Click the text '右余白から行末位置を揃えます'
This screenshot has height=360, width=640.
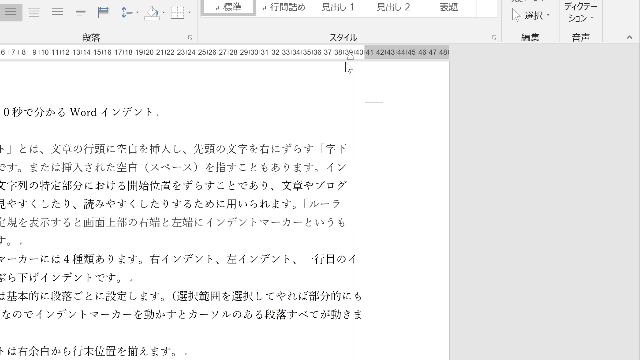[x=93, y=351]
